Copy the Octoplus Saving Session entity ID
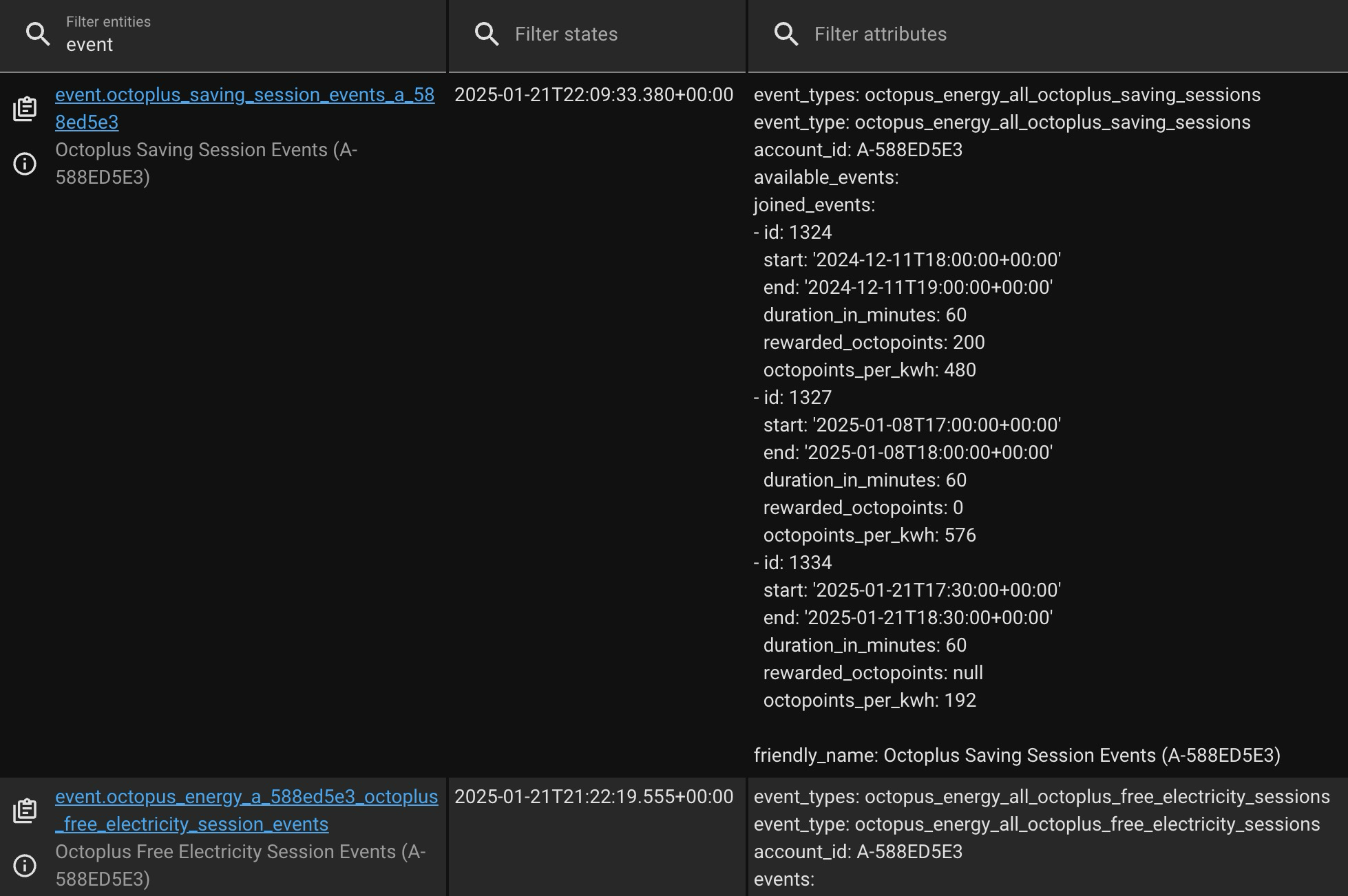 tap(25, 109)
